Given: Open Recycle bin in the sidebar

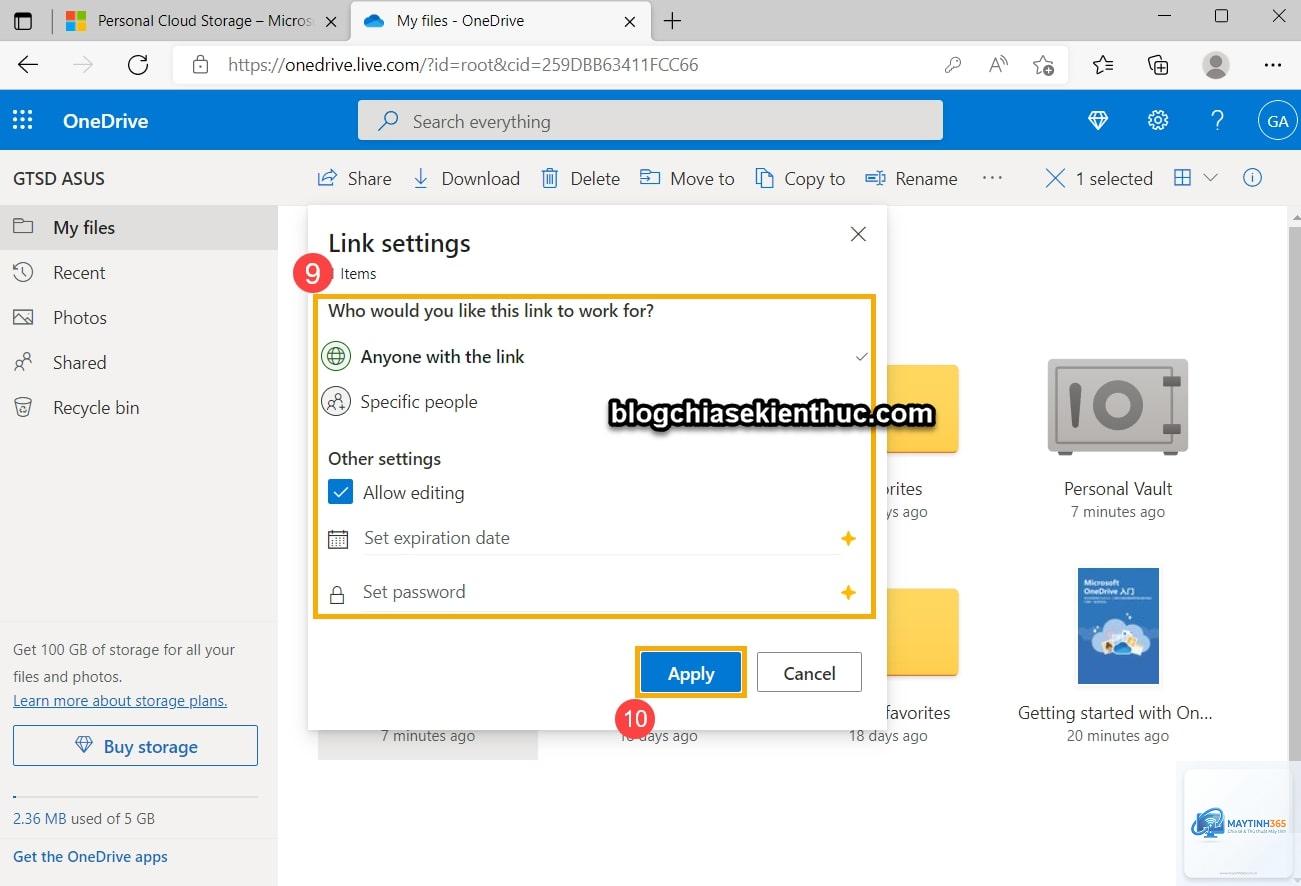Looking at the screenshot, I should (139, 407).
